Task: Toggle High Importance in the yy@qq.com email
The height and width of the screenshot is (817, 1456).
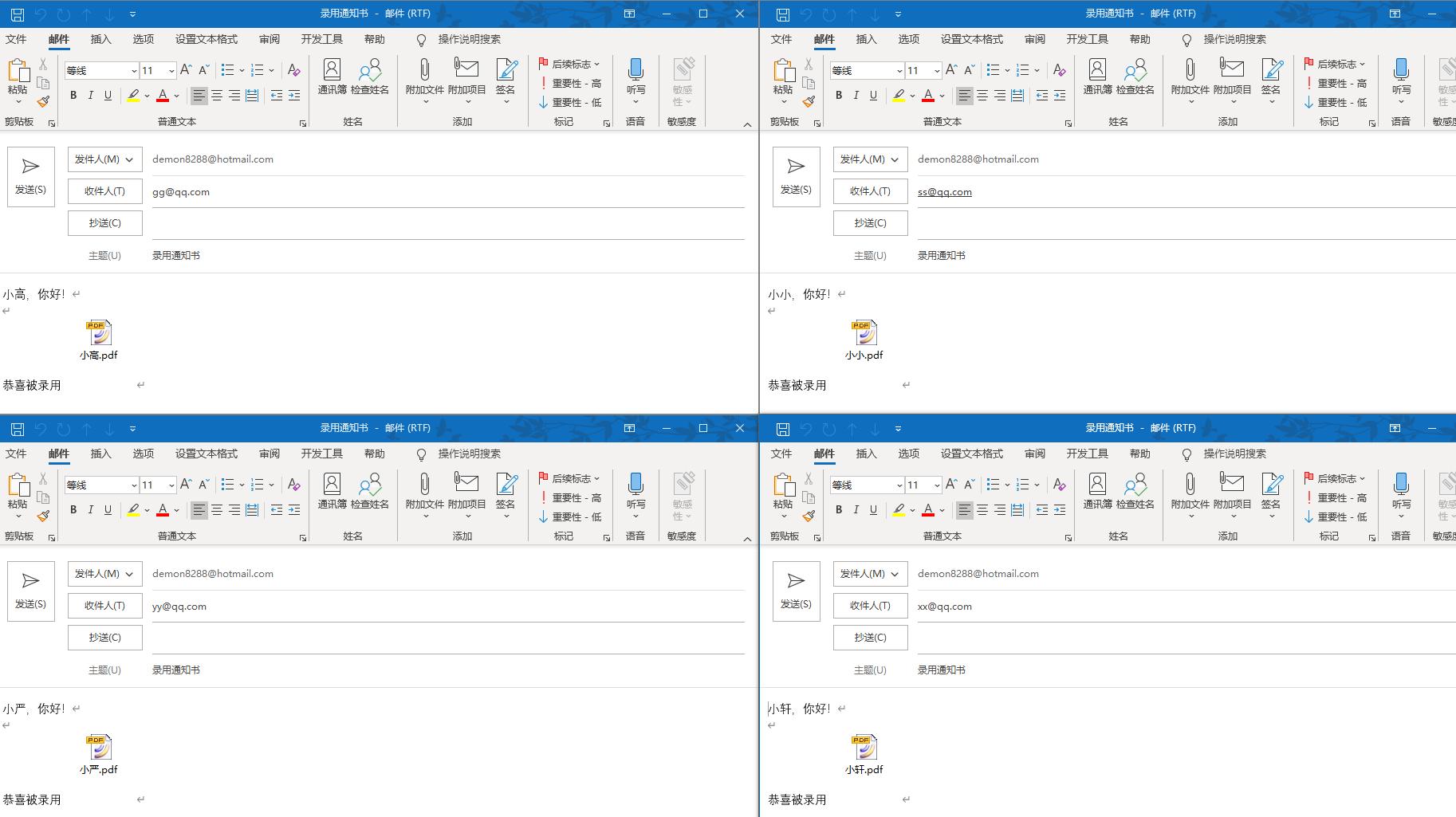Action: 570,497
